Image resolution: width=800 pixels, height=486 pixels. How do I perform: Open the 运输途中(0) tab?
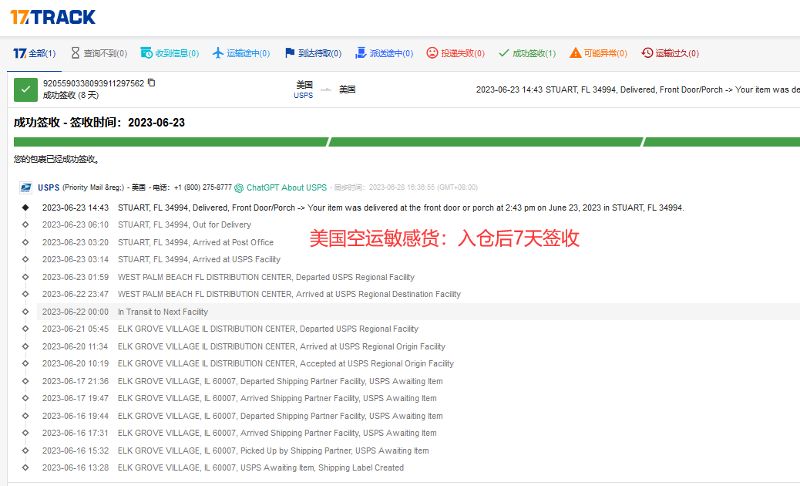[241, 53]
